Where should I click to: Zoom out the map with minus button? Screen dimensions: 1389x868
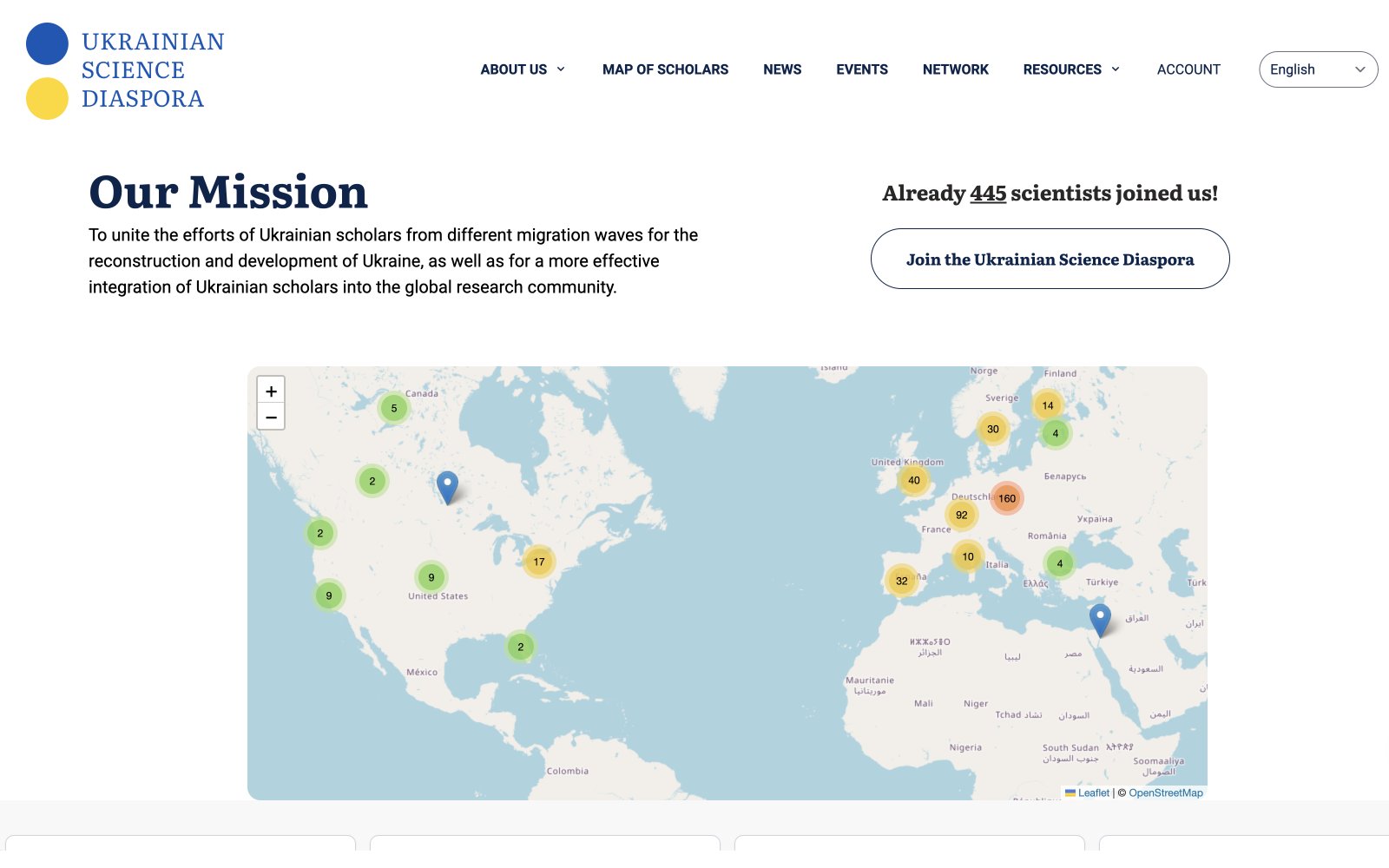(271, 418)
